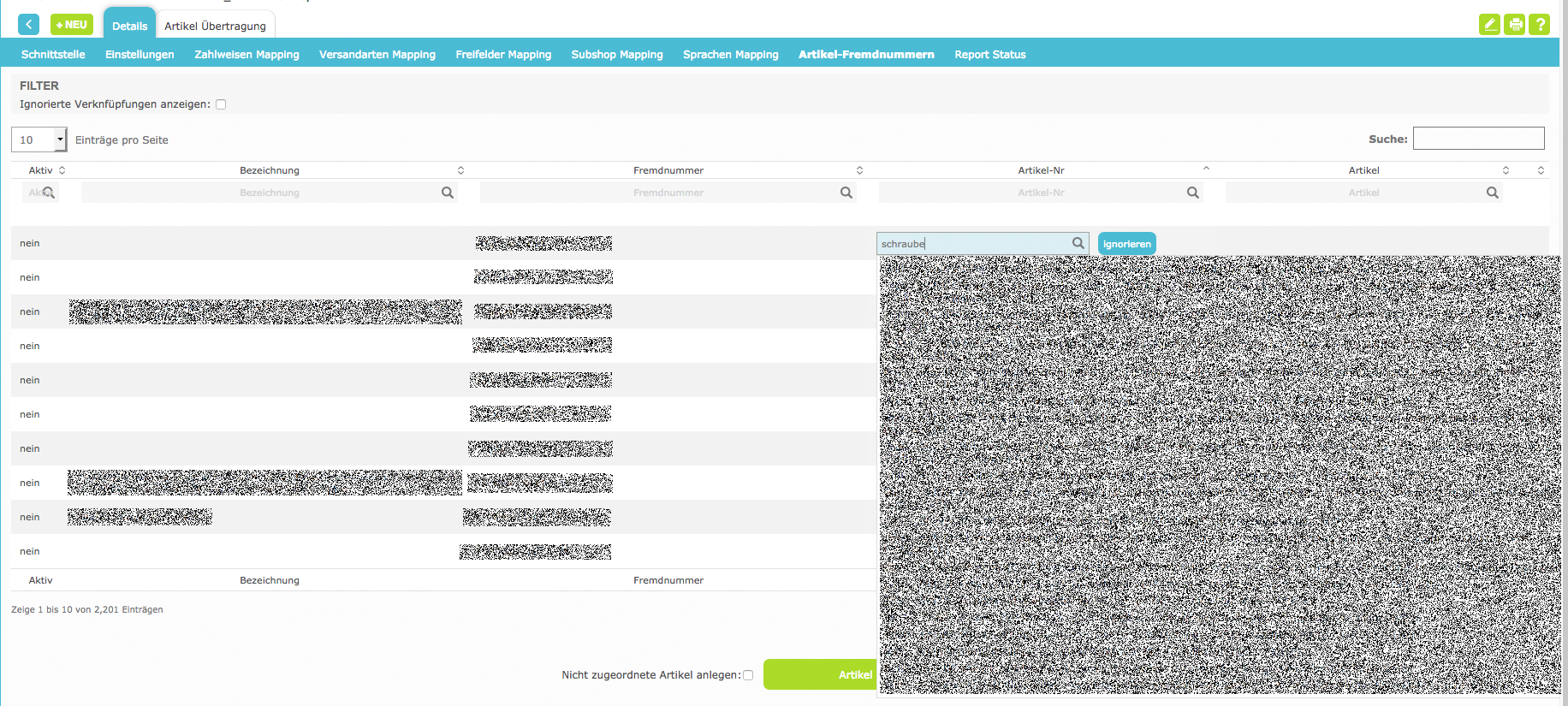
Task: Click the green NEU button
Action: point(72,25)
